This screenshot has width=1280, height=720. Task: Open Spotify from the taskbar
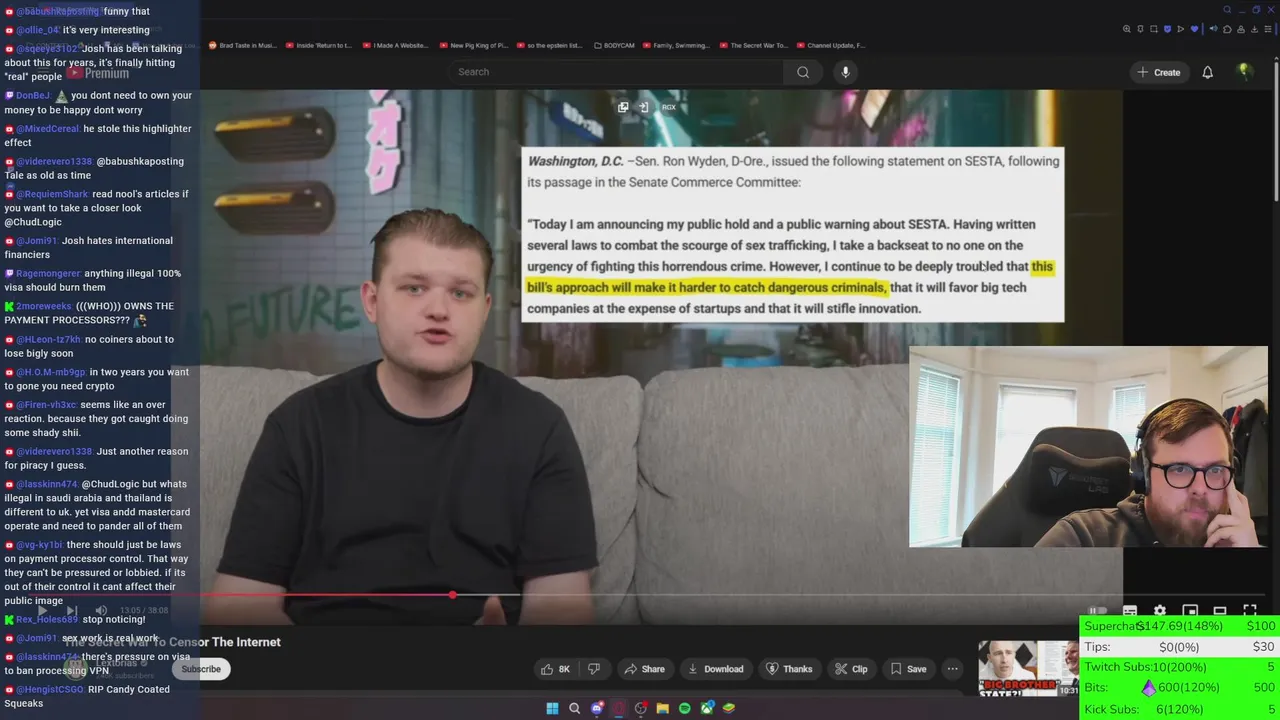(x=684, y=708)
